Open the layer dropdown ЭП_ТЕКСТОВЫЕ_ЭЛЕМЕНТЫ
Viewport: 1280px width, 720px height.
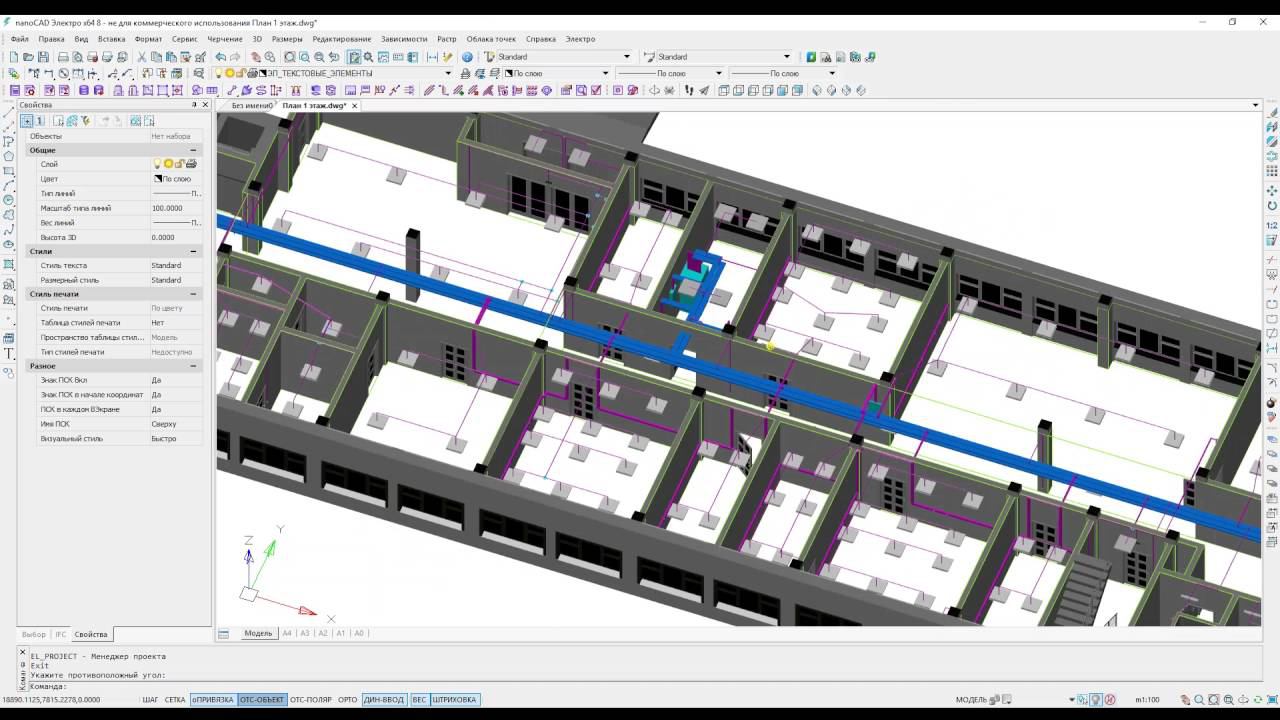pos(448,73)
